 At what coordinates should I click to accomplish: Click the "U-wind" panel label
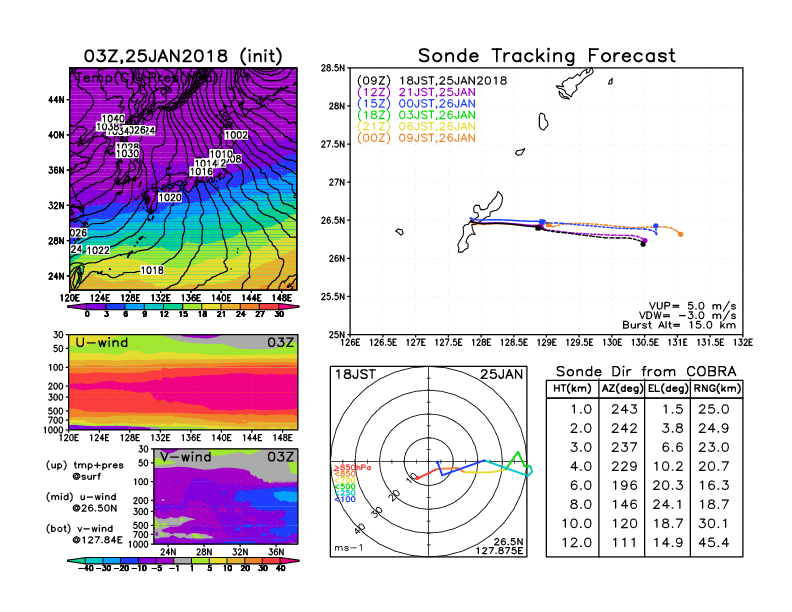coord(102,343)
